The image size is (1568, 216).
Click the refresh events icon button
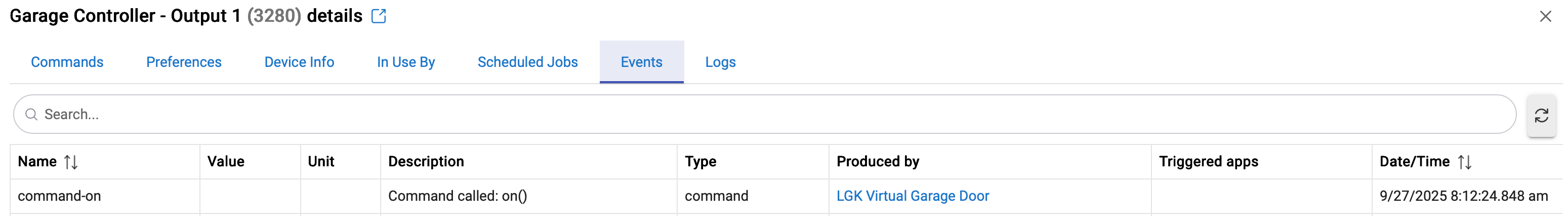[x=1541, y=115]
